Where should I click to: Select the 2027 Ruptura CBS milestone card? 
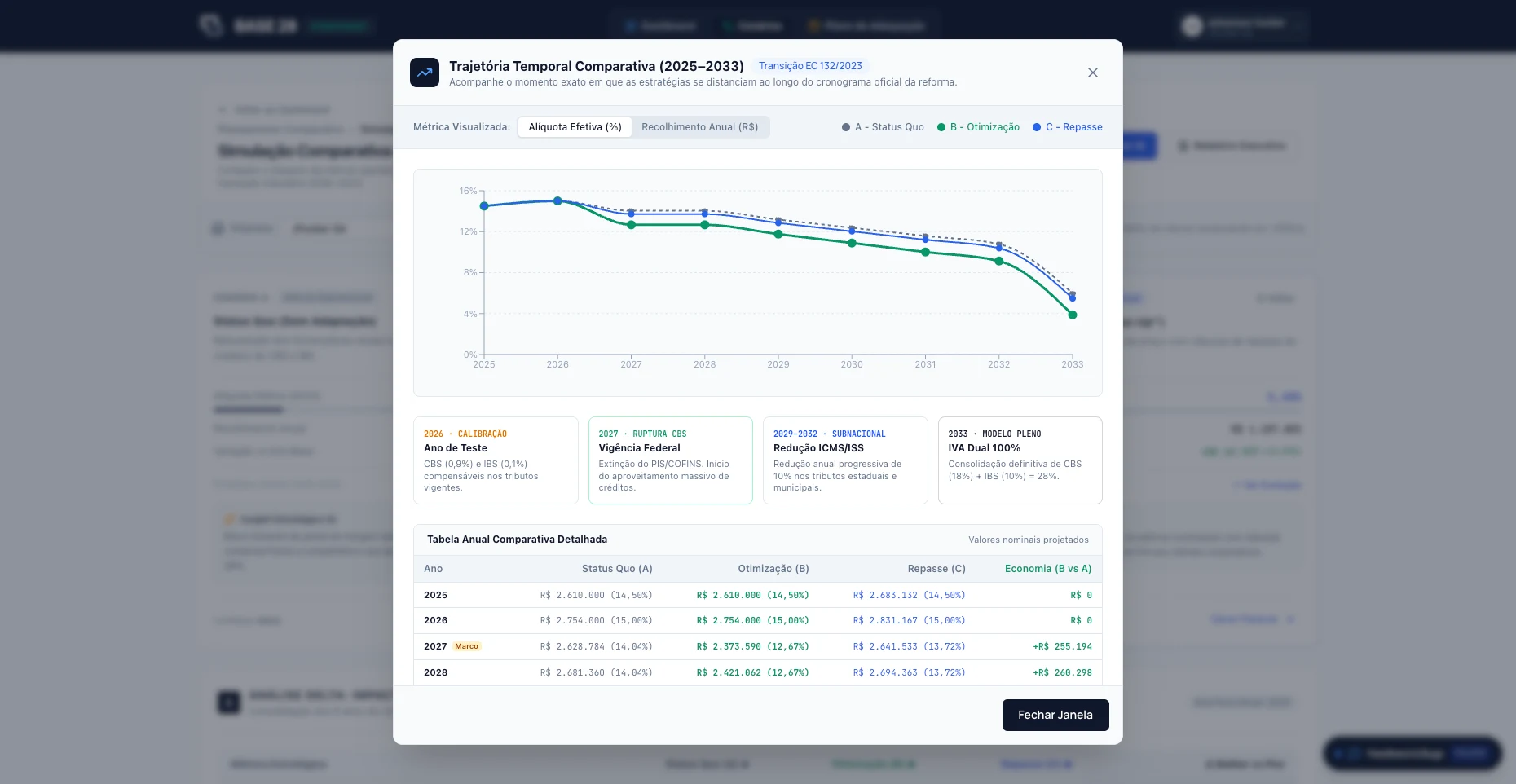(670, 460)
